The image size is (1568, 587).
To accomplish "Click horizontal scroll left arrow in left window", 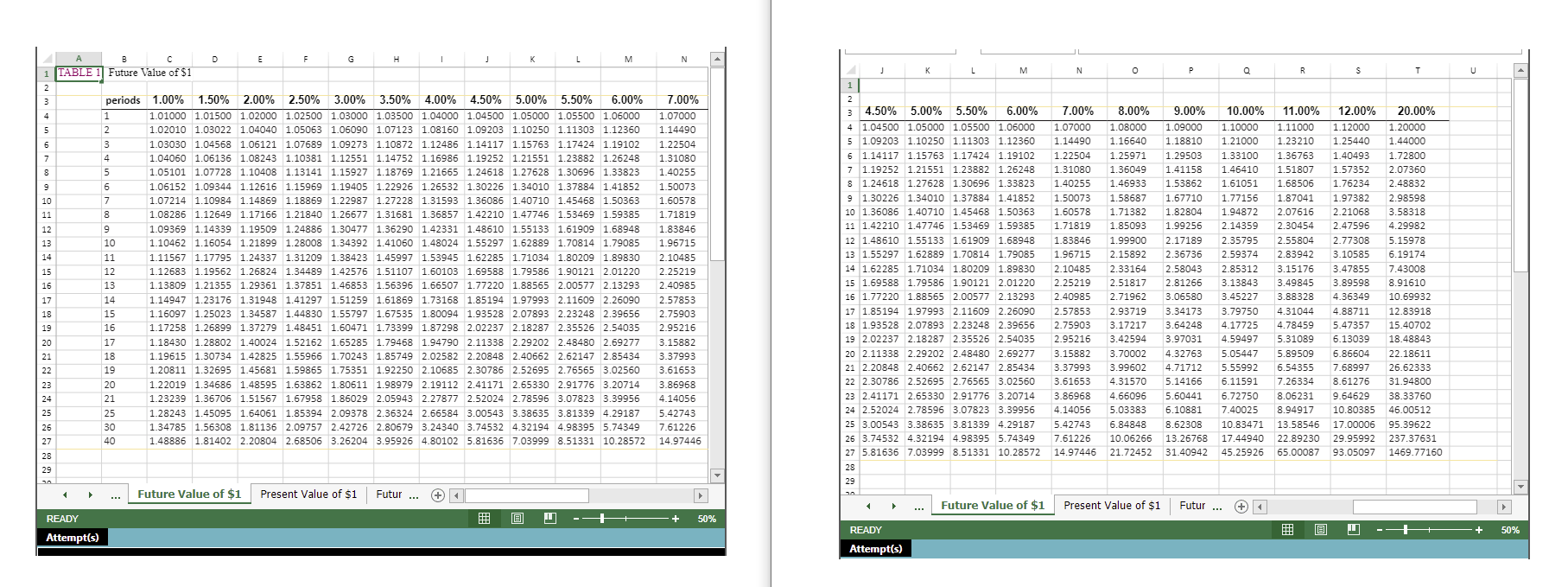I will [457, 495].
